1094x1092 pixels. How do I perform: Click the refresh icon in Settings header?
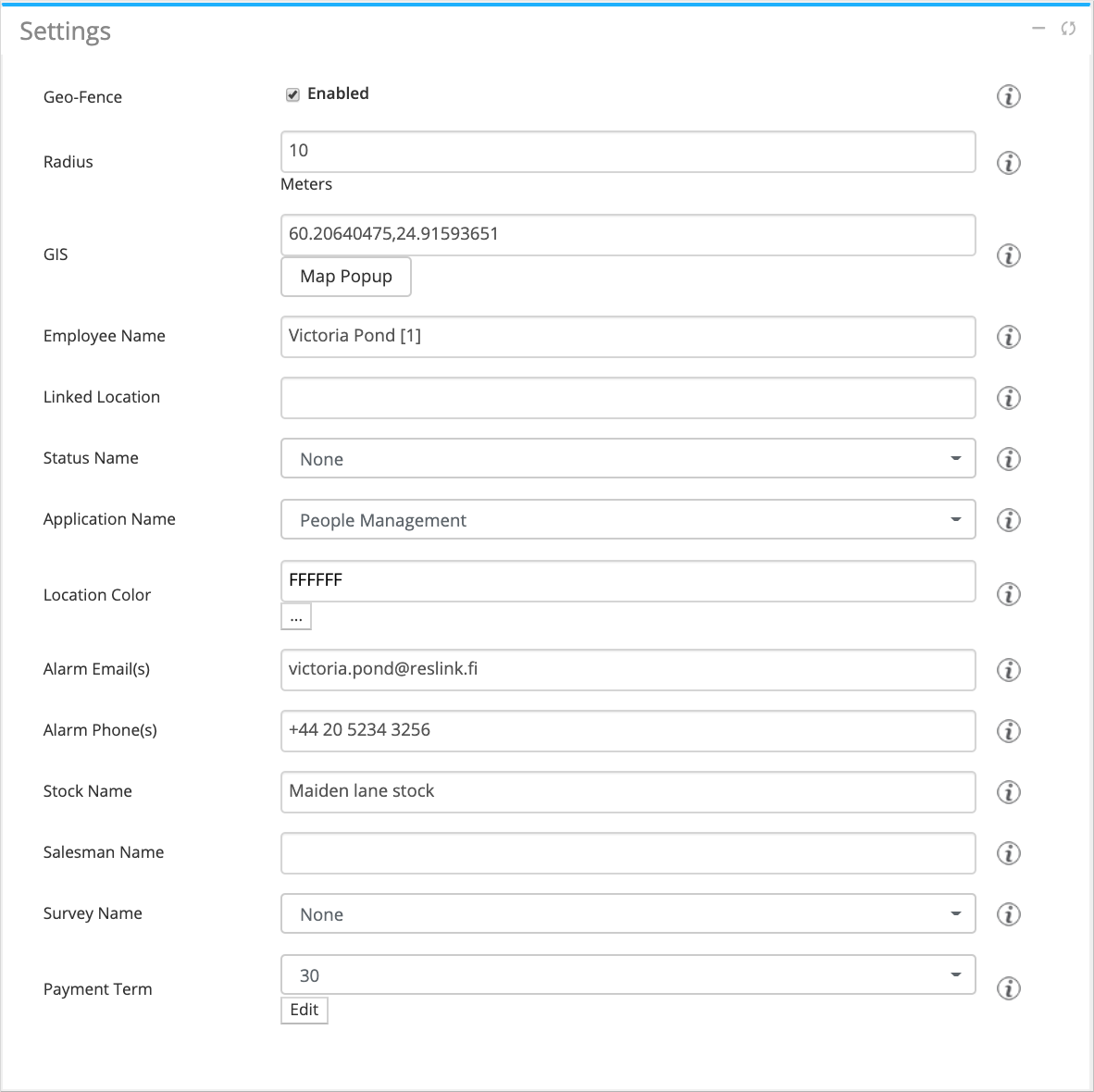(1068, 29)
